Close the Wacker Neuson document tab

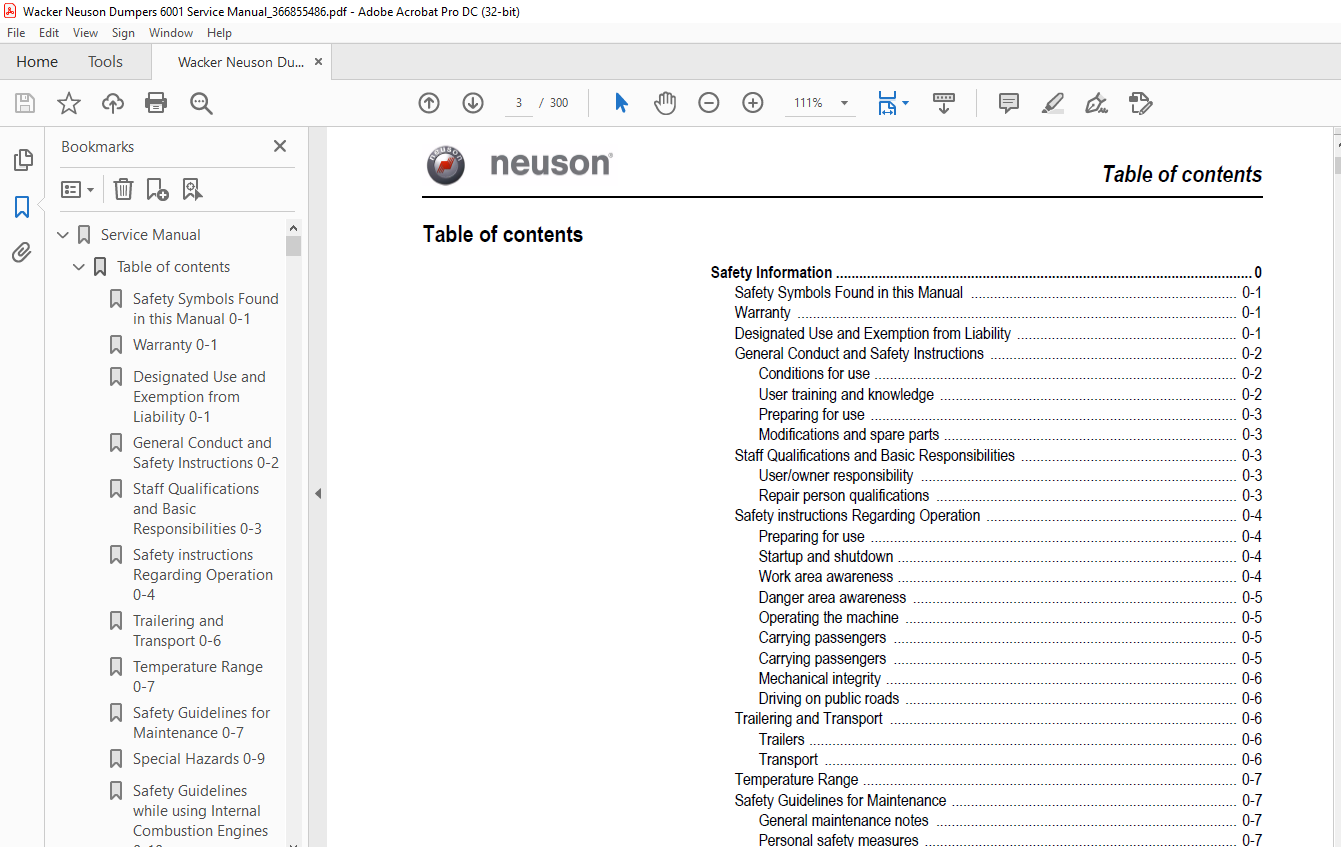[x=318, y=62]
